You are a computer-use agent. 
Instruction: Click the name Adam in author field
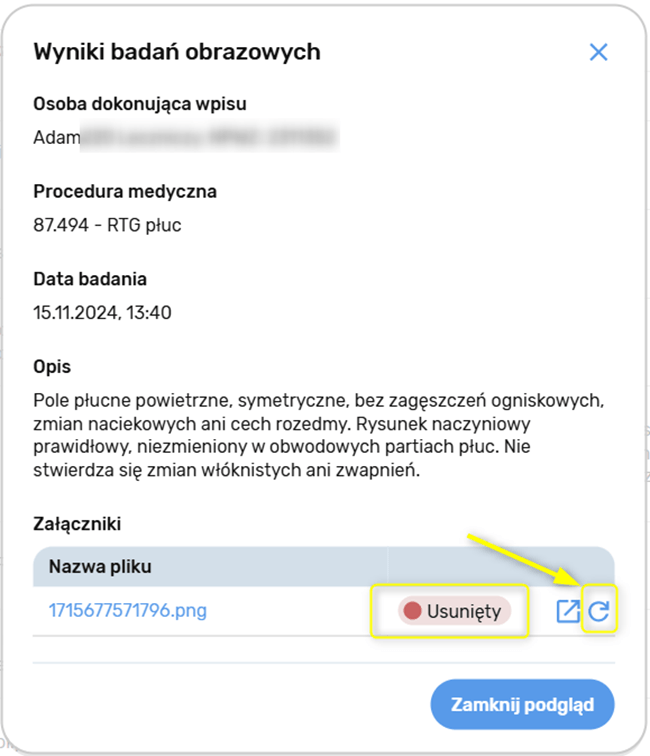[56, 138]
